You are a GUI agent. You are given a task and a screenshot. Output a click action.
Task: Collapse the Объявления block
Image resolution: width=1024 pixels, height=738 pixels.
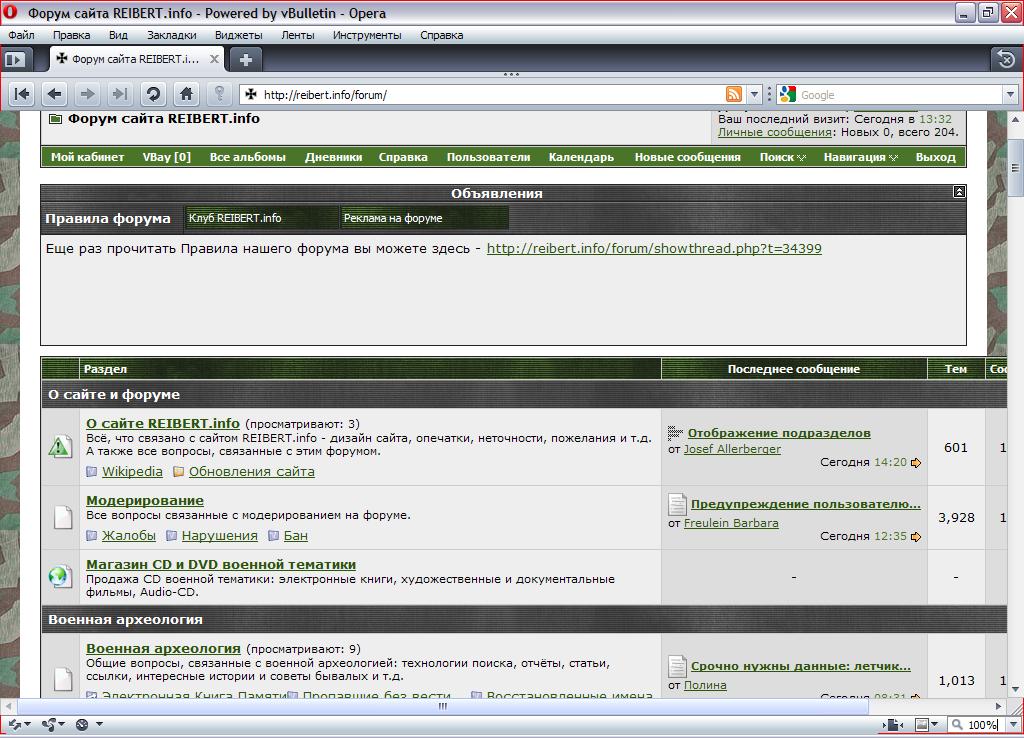pos(959,191)
